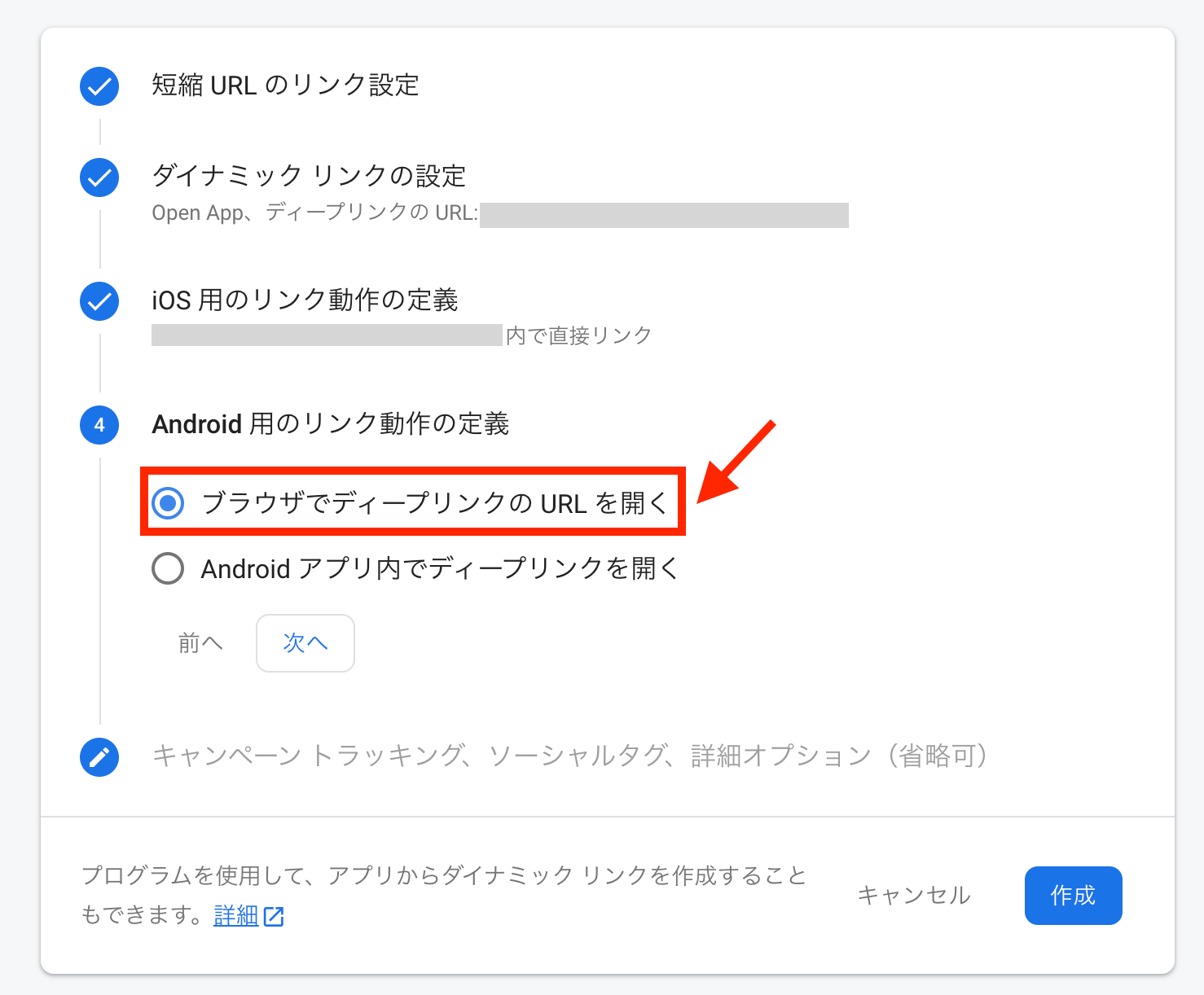
Task: Expand the iOS 用のリンク動作の定義 step
Action: tap(305, 300)
